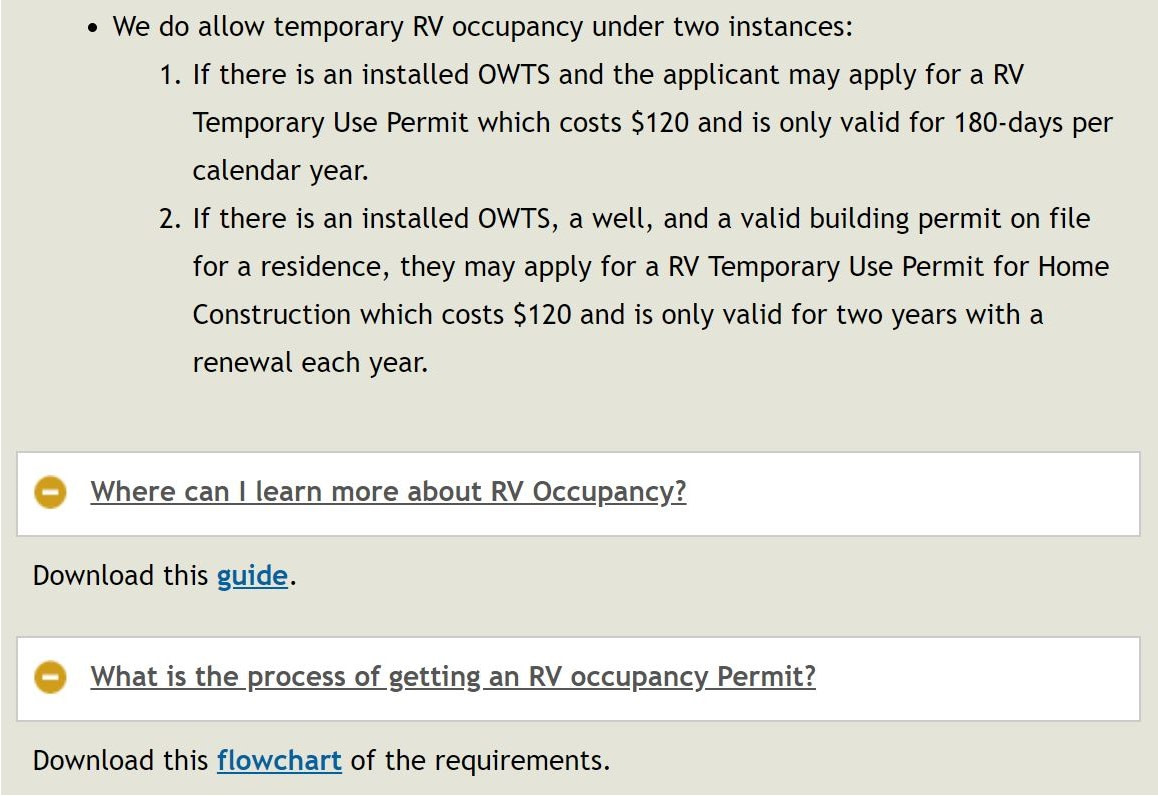Toggle 'What is the process of getting an RV occupancy Permit?' heading

tap(453, 676)
